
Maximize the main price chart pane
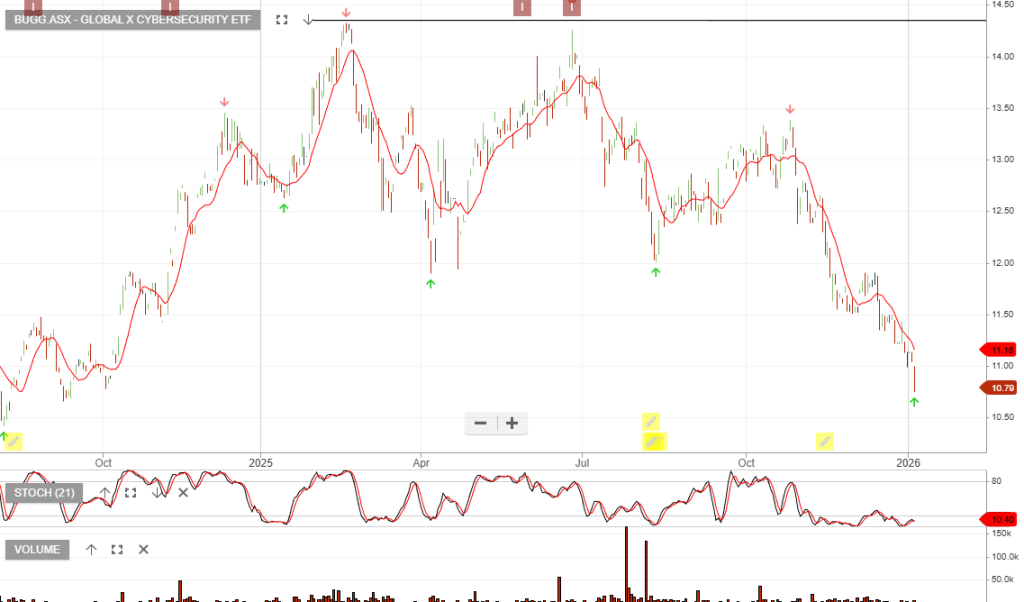coord(281,20)
